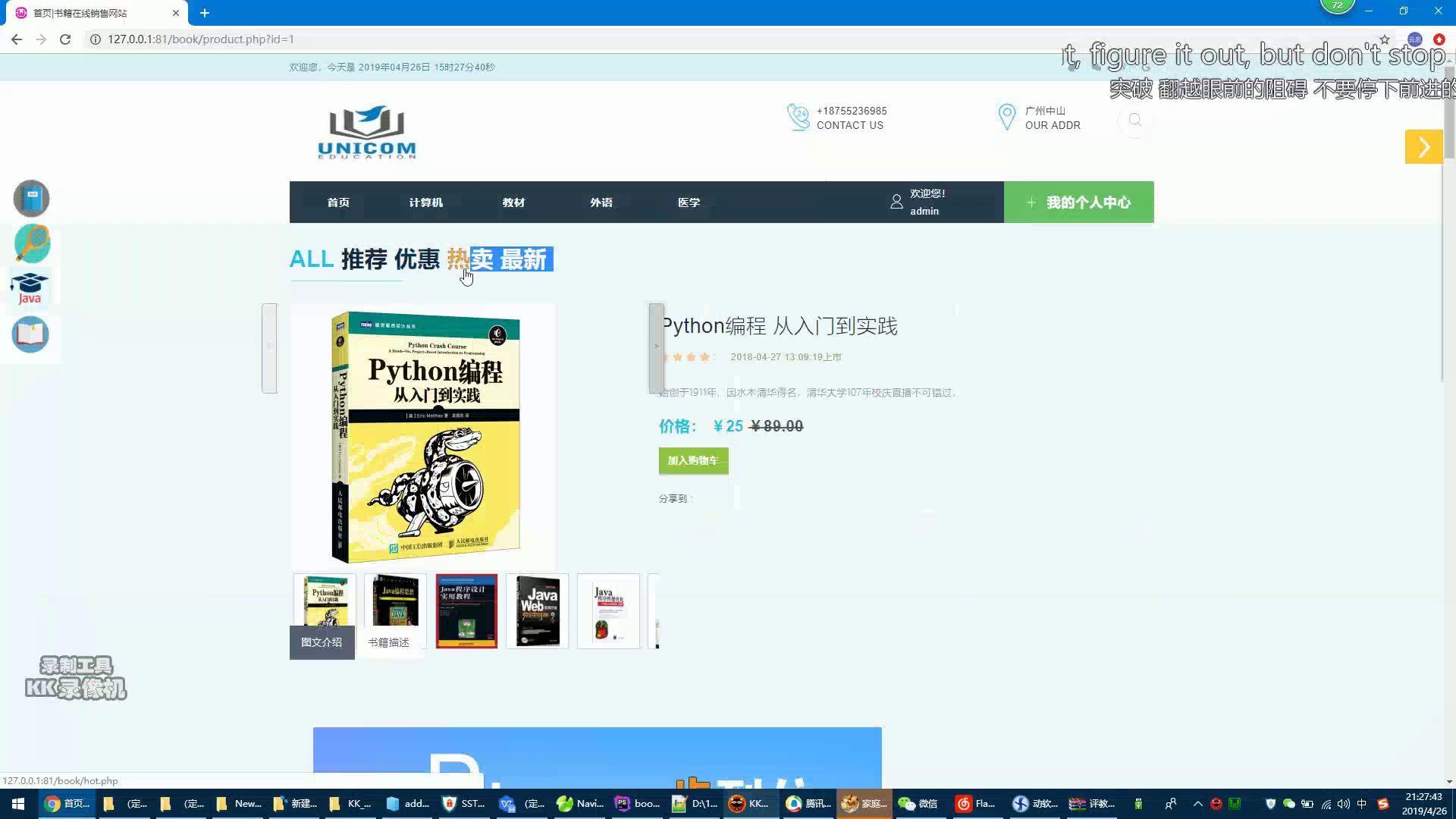
Task: Click the right gallery next handle
Action: coord(657,348)
